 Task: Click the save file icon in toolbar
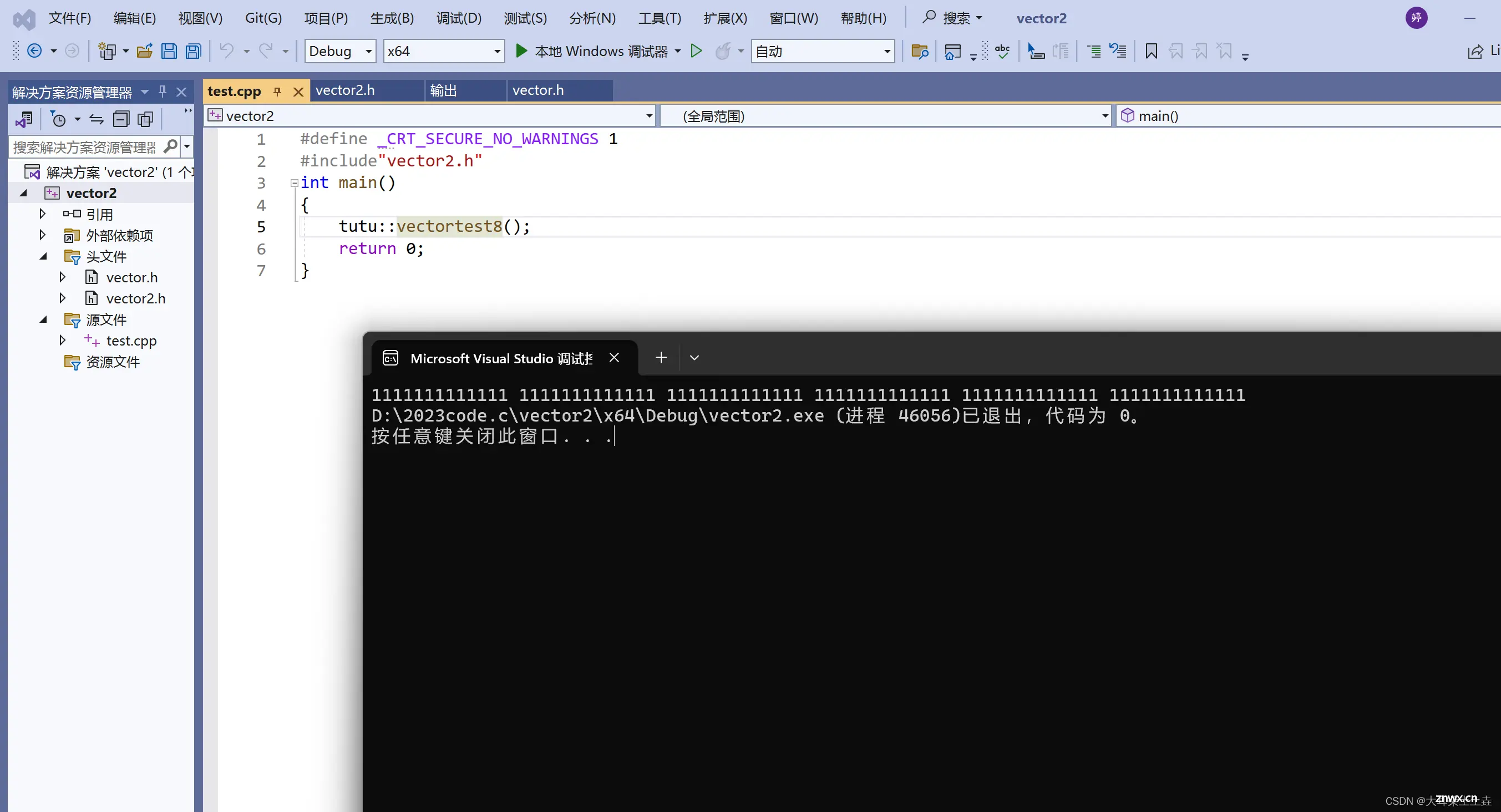[168, 51]
